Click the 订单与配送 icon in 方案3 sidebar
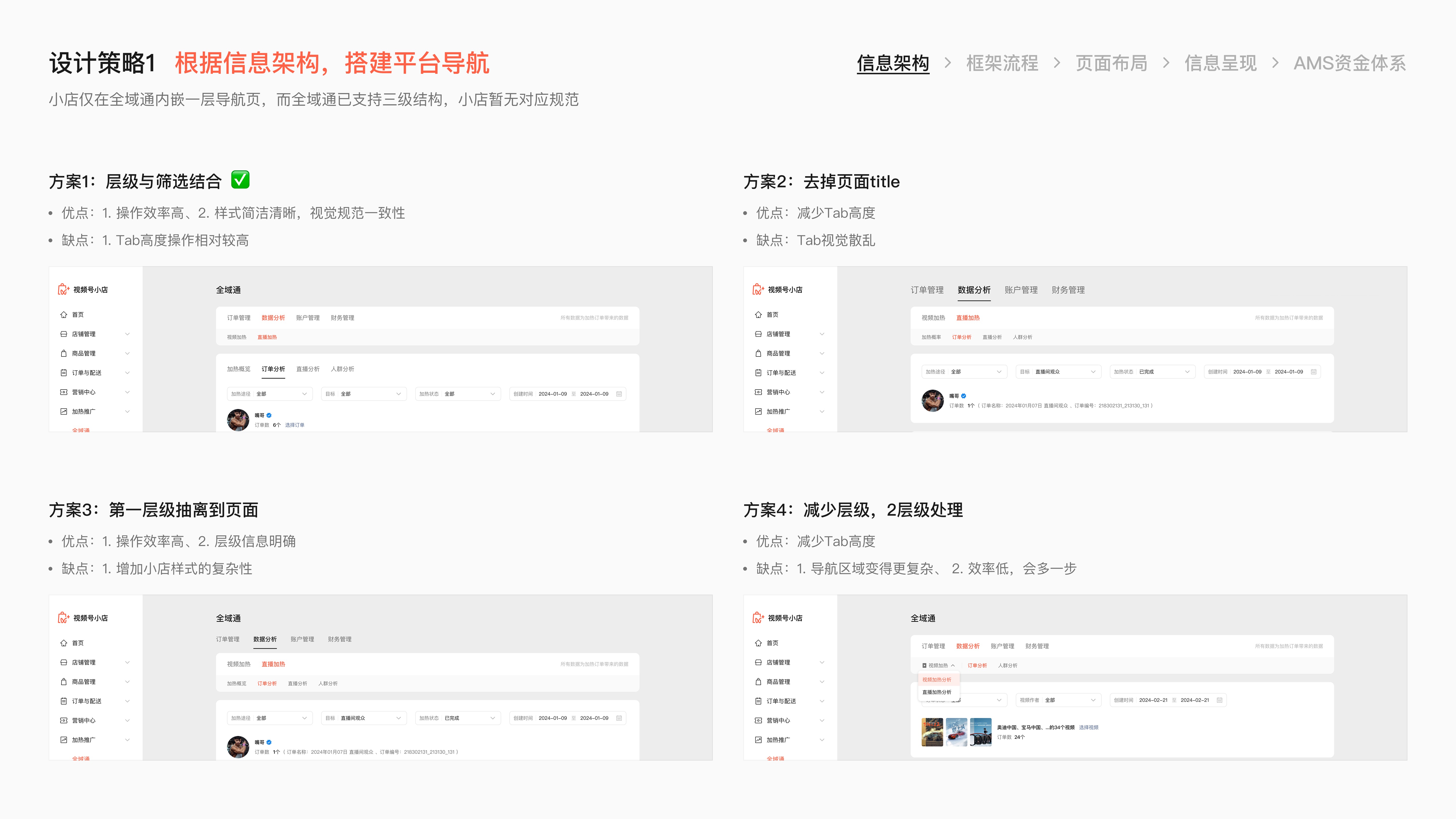 (64, 701)
